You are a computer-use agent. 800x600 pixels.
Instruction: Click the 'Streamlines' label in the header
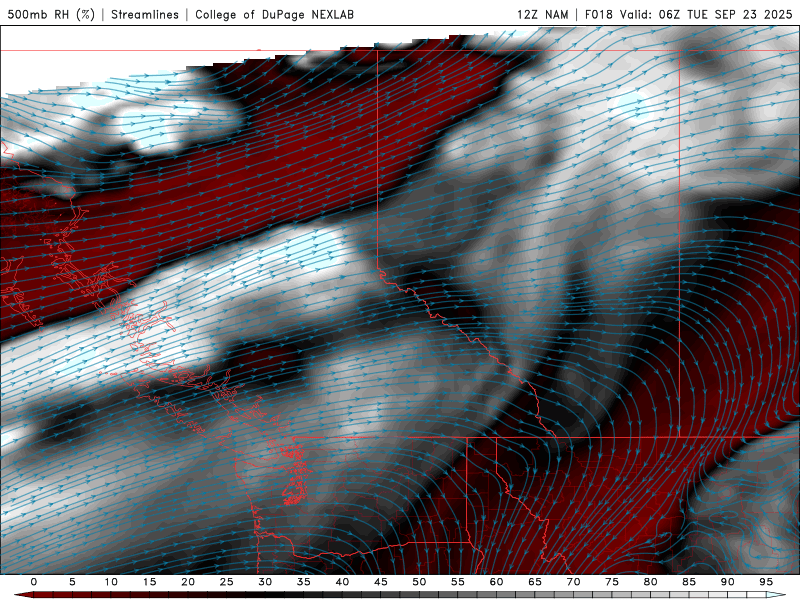[x=145, y=14]
